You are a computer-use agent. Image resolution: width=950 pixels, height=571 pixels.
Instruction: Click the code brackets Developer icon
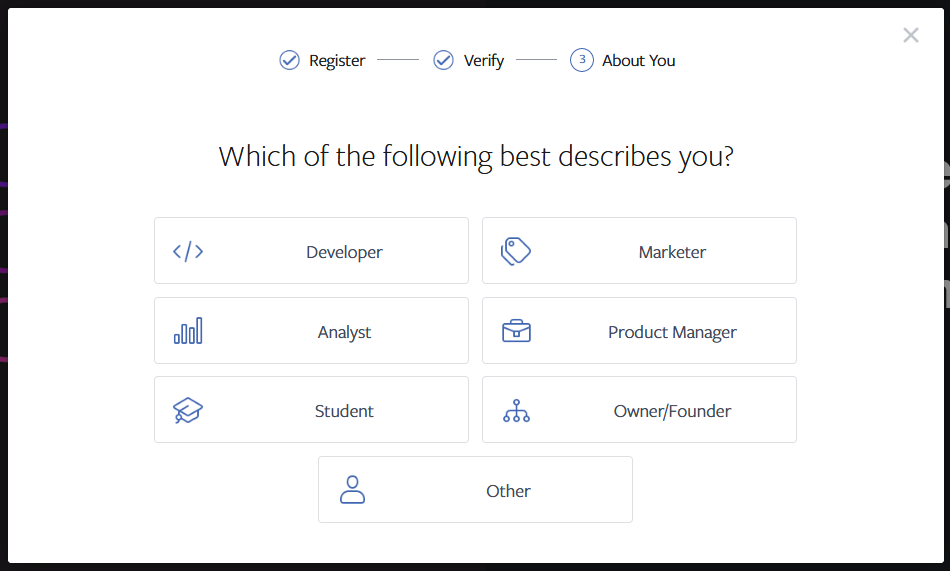pos(188,251)
